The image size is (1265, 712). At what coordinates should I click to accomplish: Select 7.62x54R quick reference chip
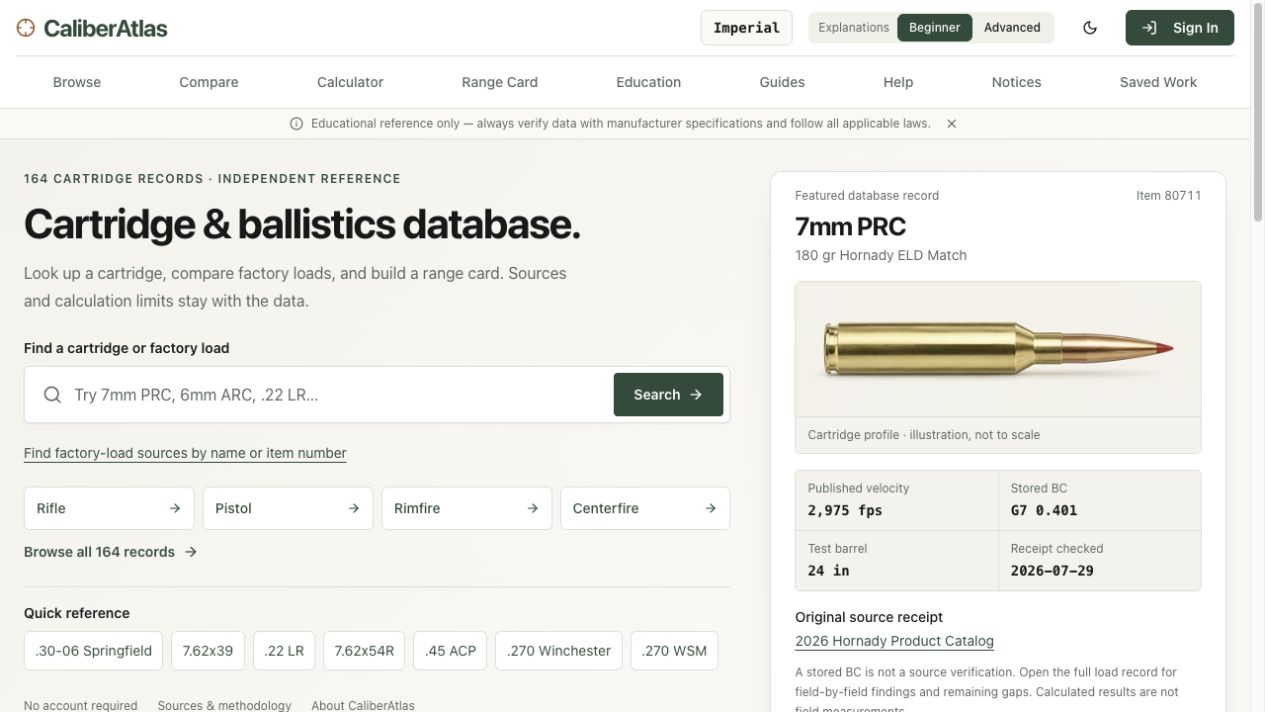pos(364,651)
